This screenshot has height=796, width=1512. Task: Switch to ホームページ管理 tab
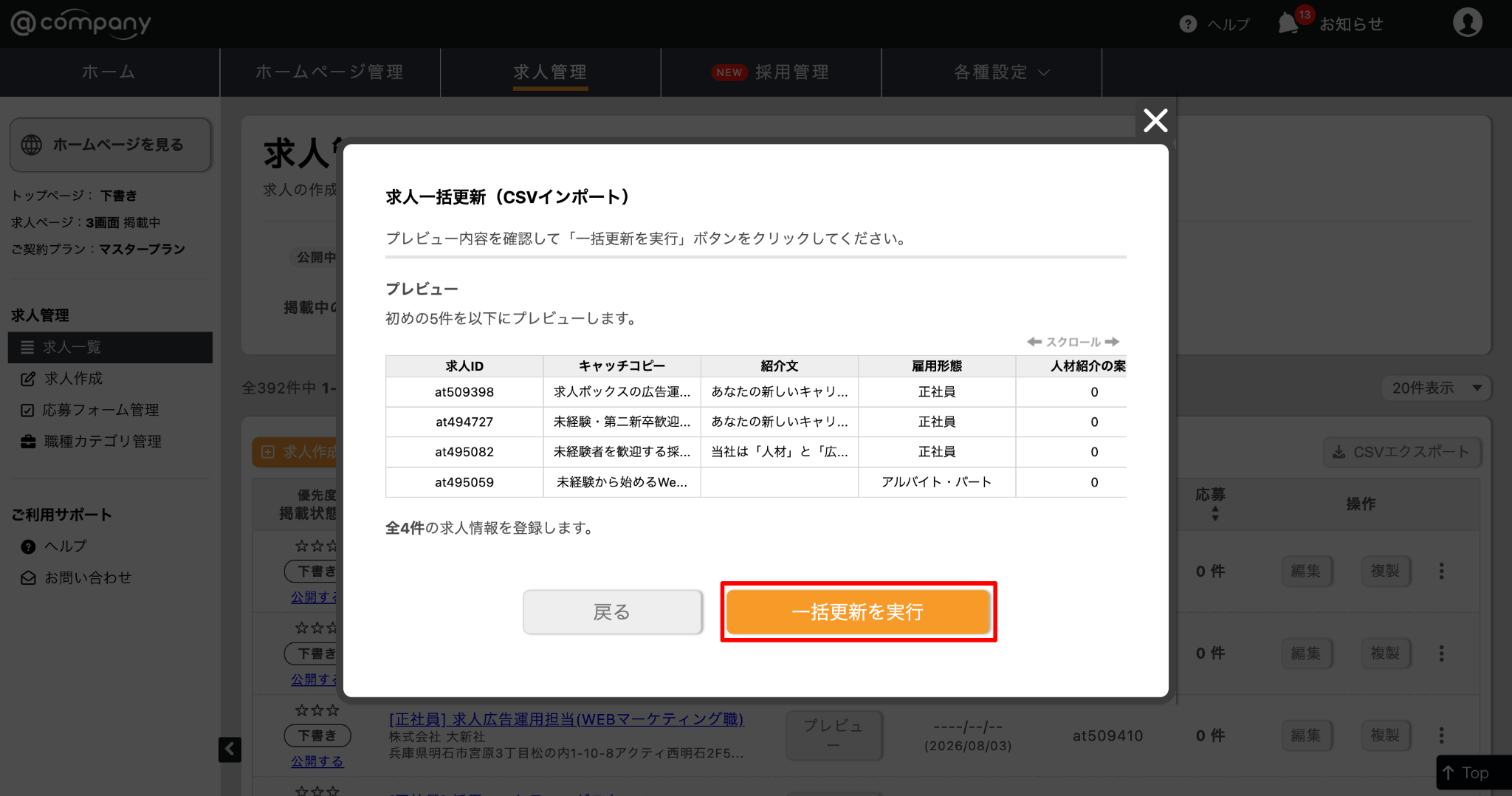(x=329, y=72)
